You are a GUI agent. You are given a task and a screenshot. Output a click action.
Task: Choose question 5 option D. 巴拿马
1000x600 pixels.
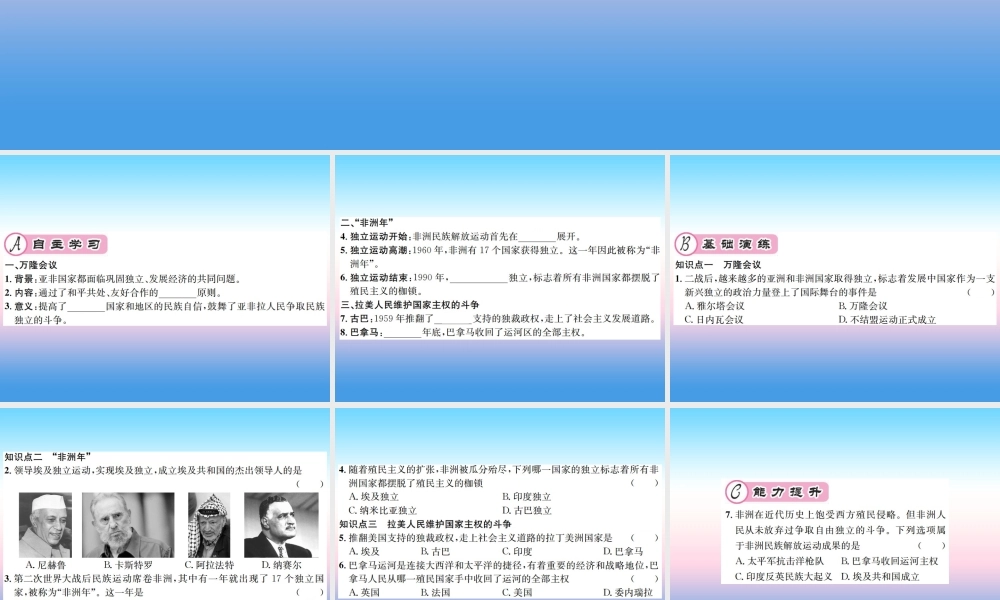click(623, 552)
